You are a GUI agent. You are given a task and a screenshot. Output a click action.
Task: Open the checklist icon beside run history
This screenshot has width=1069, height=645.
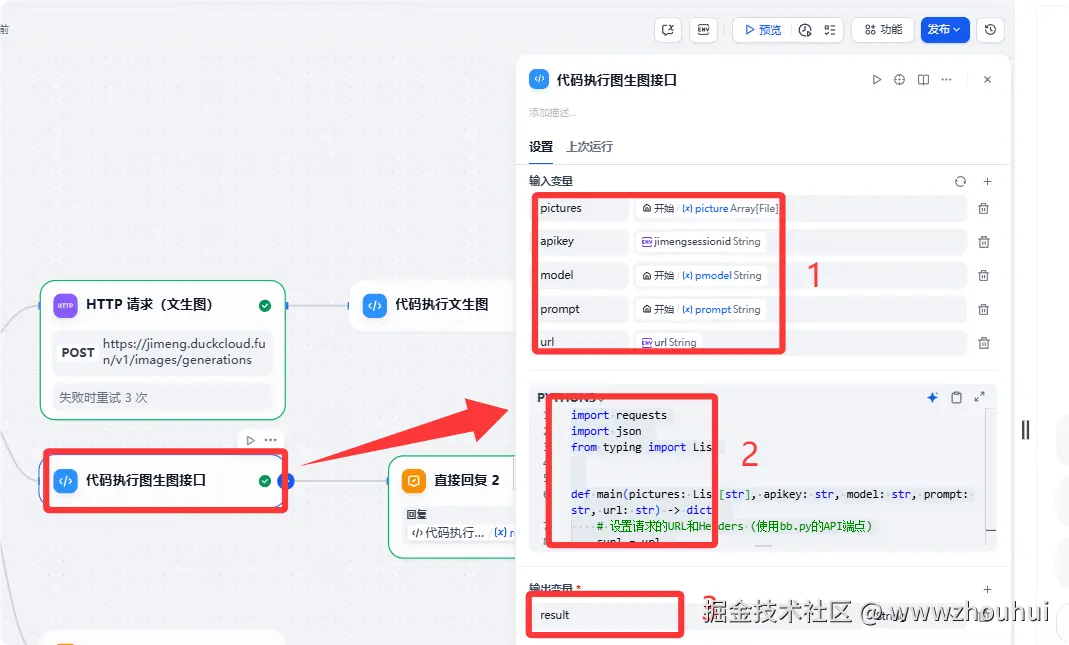[x=830, y=29]
